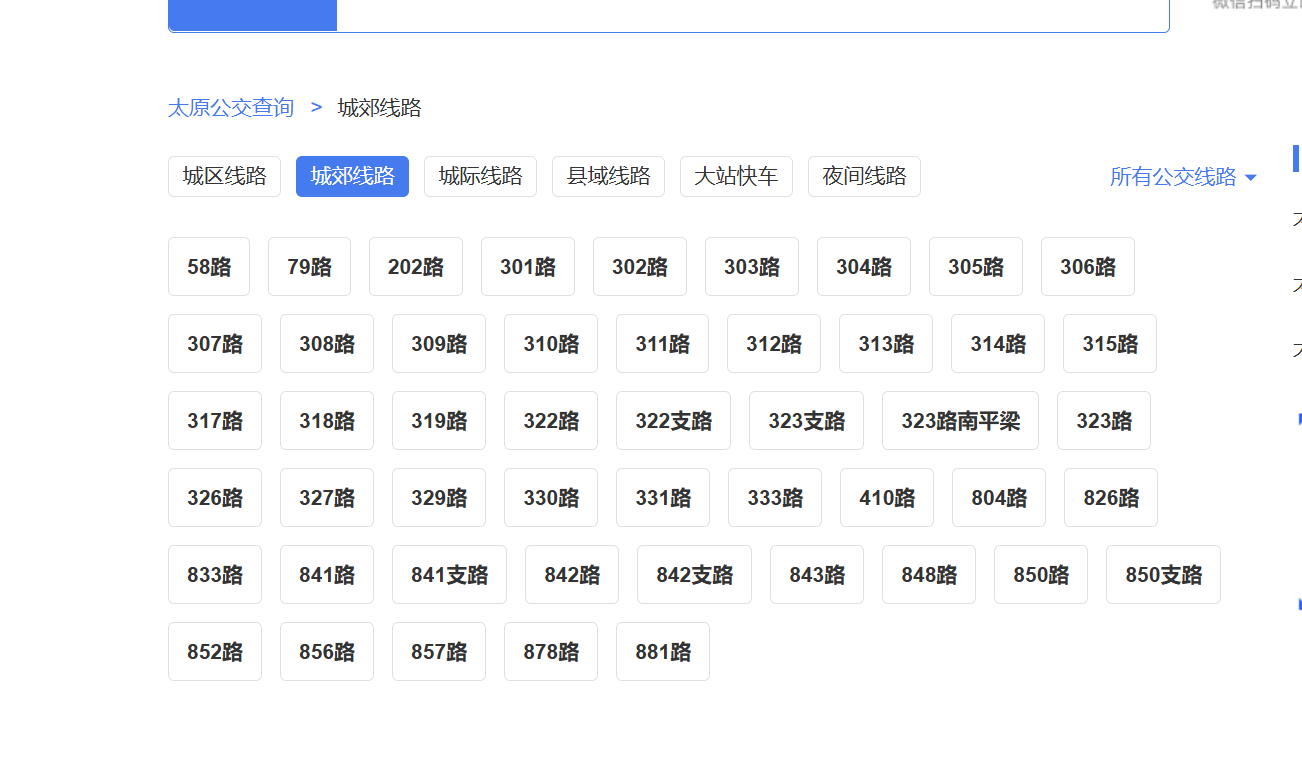Screen dimensions: 1302x771
Task: Select route 843路
Action: [x=817, y=575]
